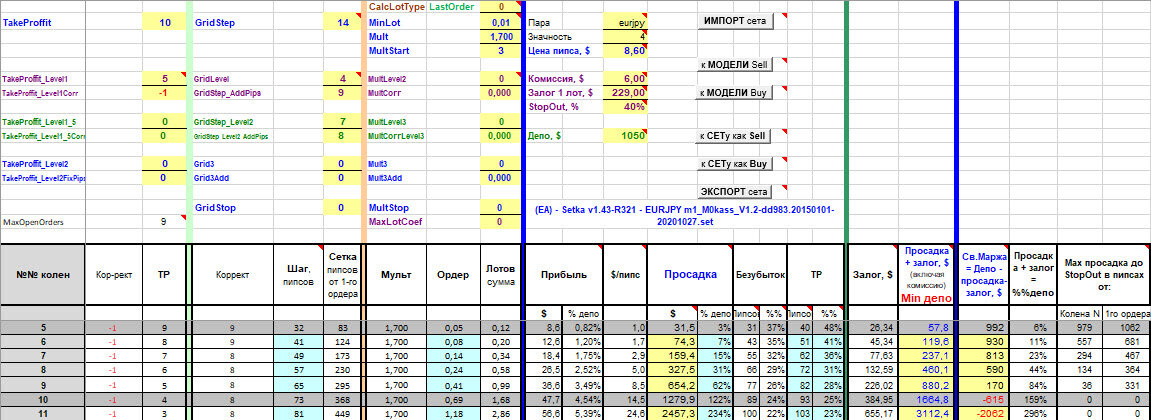Viewport: 1151px width, 420px height.
Task: Select Min депо cell 3112,4
Action: 928,413
